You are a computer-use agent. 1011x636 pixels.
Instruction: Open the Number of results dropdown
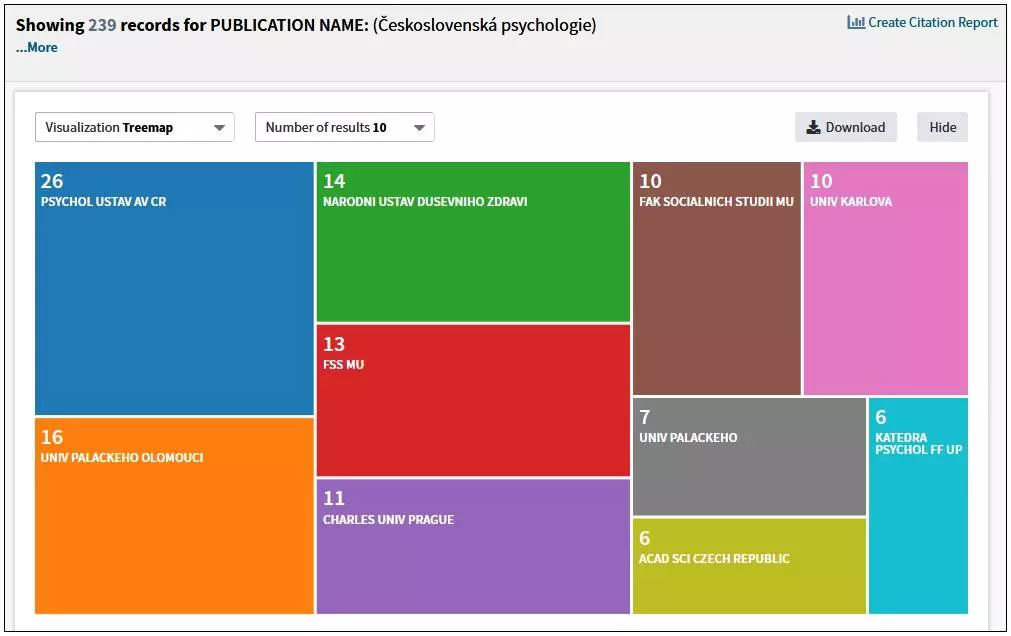point(344,127)
